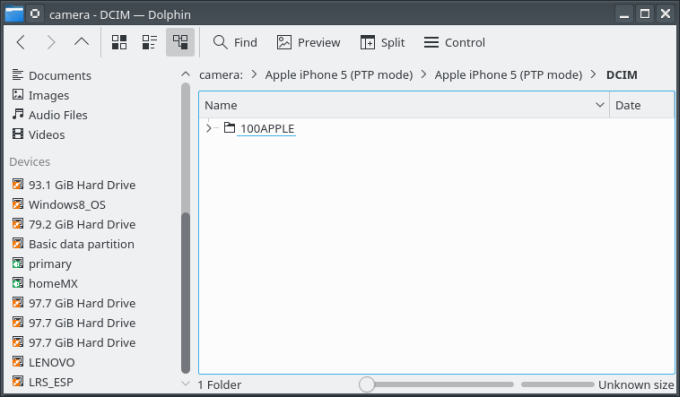
Task: Open Images in the places panel
Action: pos(49,95)
